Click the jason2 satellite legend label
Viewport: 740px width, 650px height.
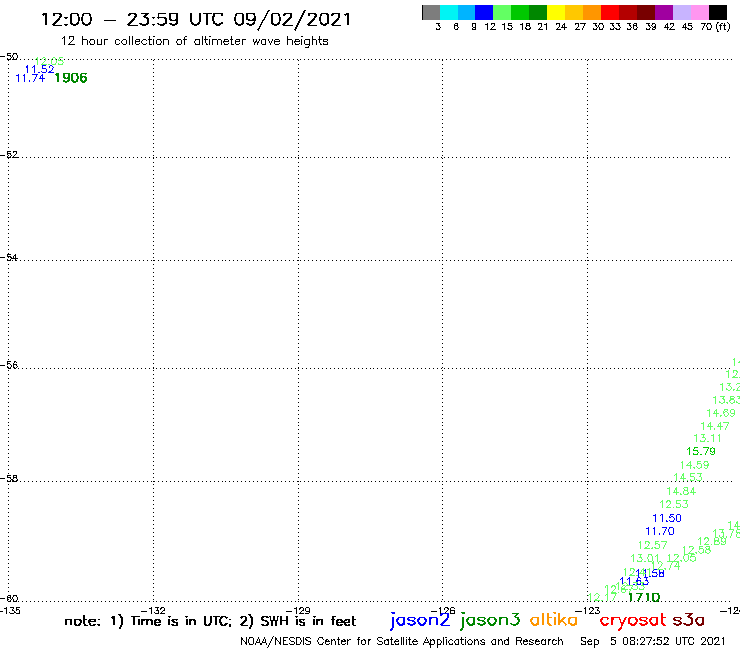420,621
